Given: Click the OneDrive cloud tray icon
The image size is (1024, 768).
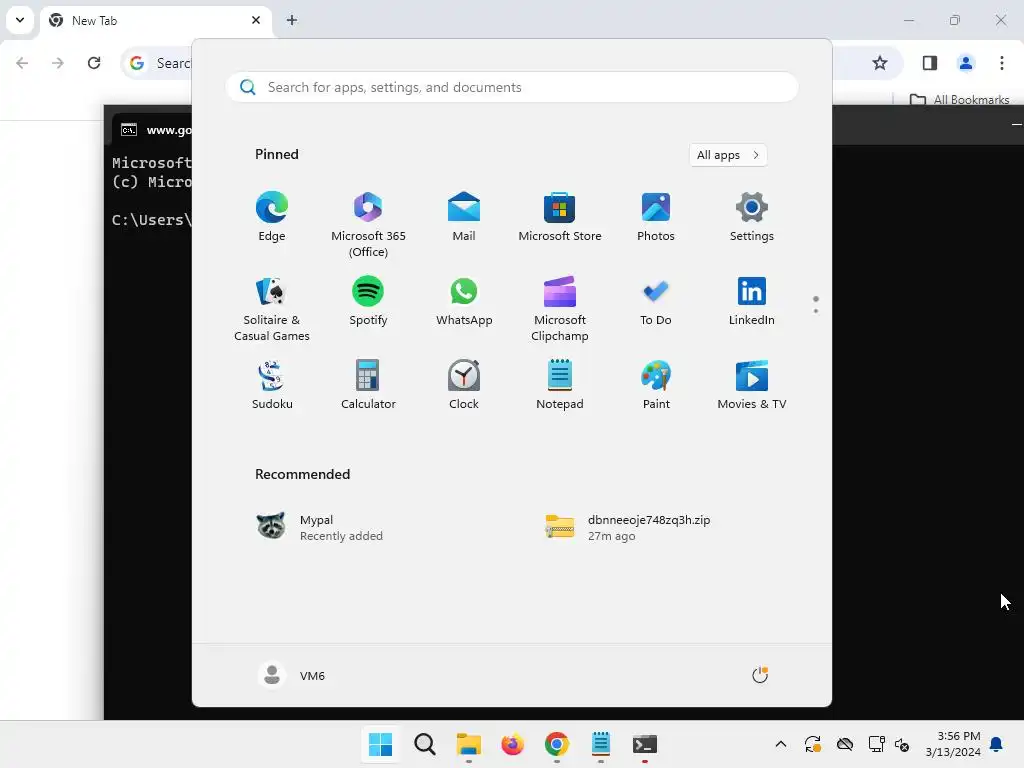Looking at the screenshot, I should click(x=845, y=744).
